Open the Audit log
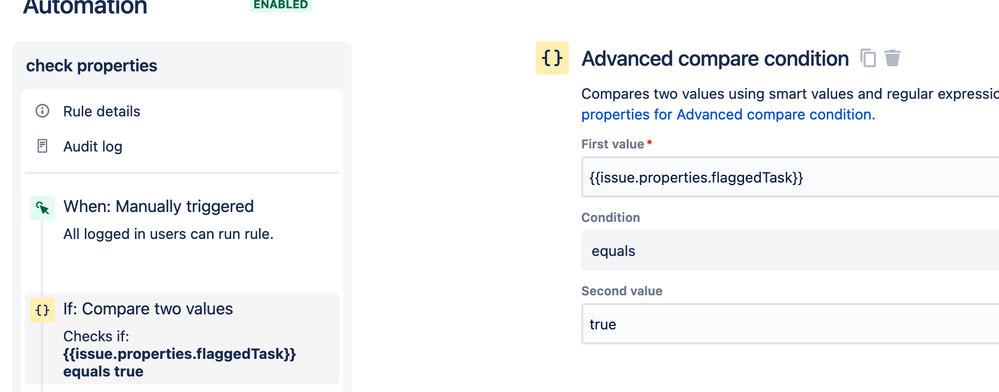The width and height of the screenshot is (999, 392). tap(92, 147)
